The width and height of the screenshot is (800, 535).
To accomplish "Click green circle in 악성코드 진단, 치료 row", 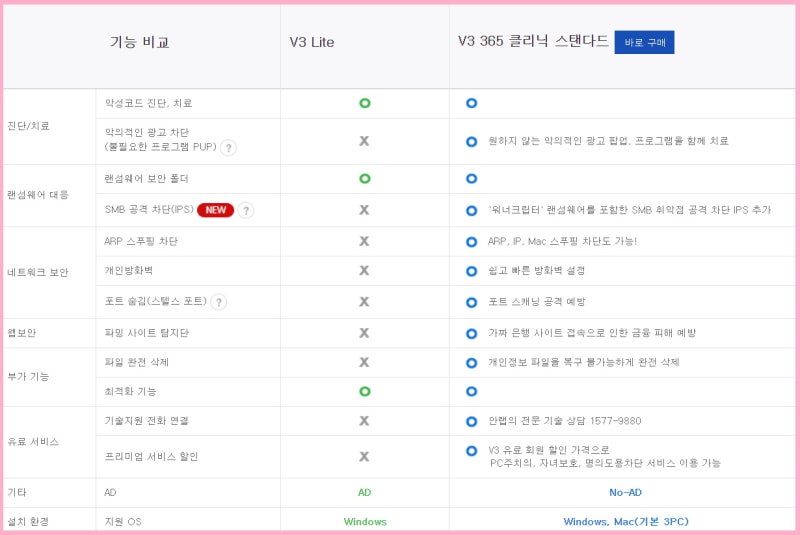I will (364, 103).
